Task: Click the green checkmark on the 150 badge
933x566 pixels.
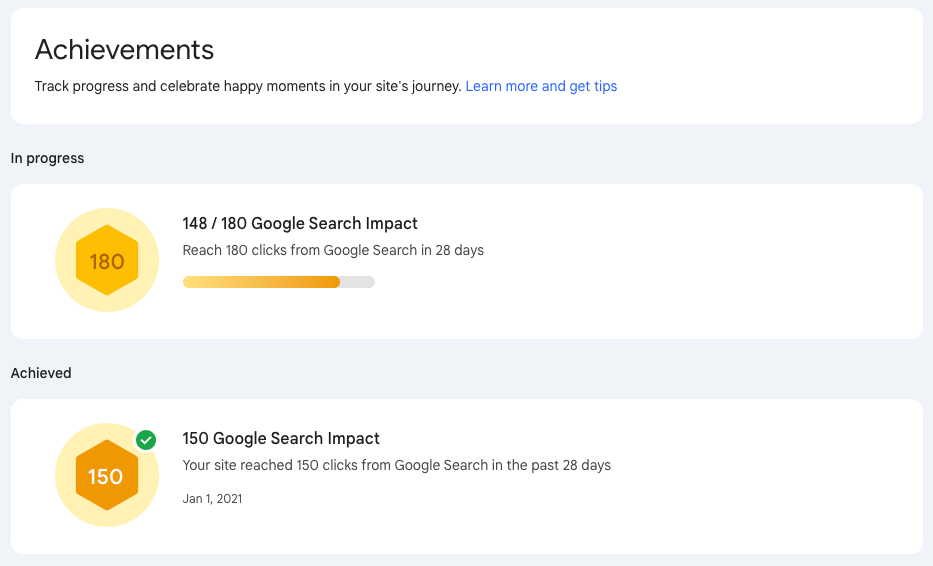Action: click(x=146, y=440)
